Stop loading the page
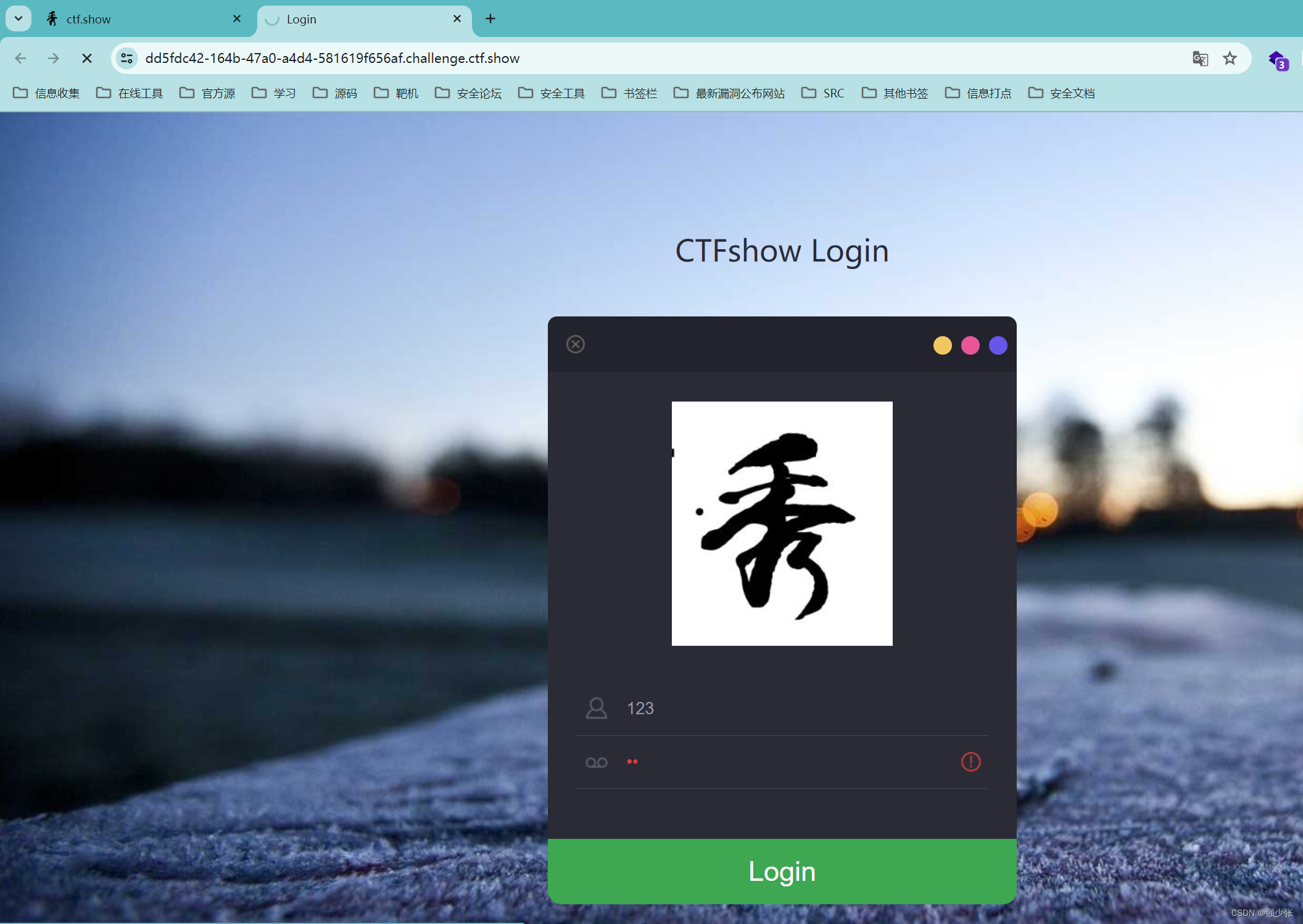1303x924 pixels. (87, 58)
